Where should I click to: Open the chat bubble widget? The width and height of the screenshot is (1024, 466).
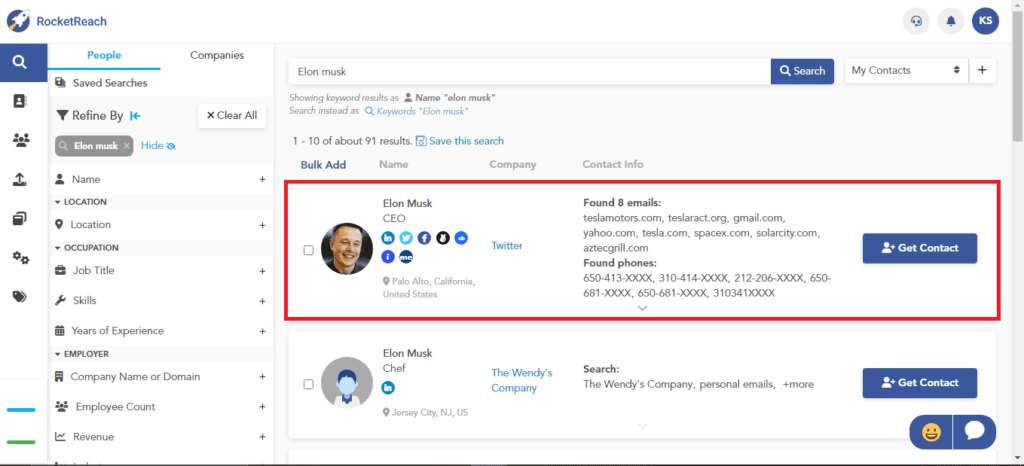point(974,432)
